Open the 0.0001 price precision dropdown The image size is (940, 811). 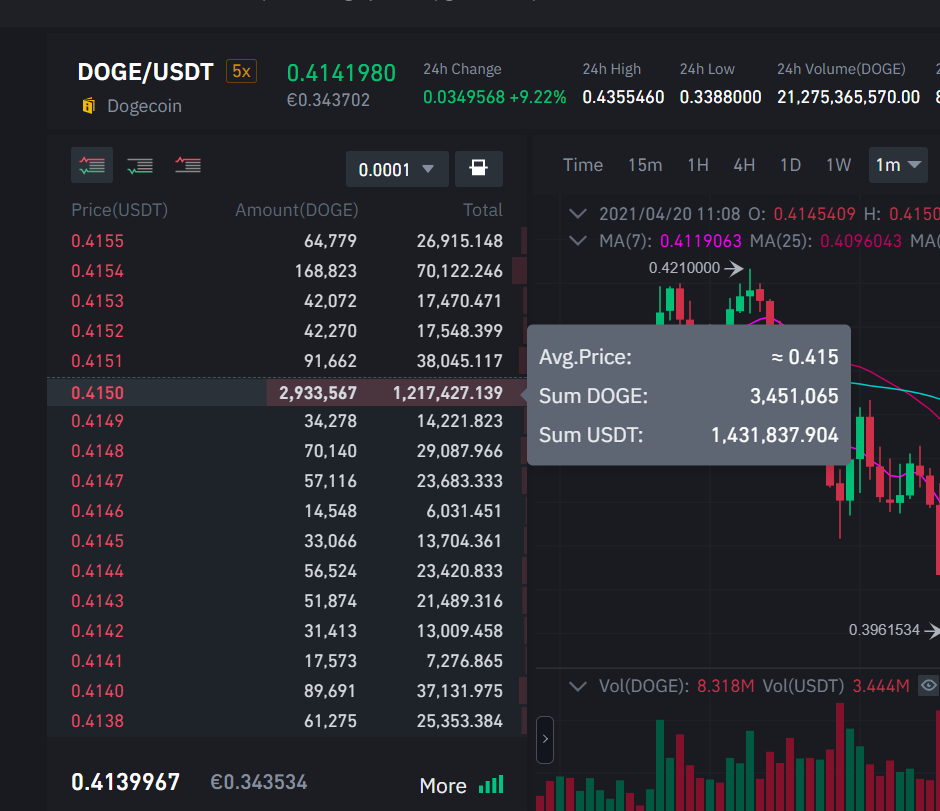[397, 169]
